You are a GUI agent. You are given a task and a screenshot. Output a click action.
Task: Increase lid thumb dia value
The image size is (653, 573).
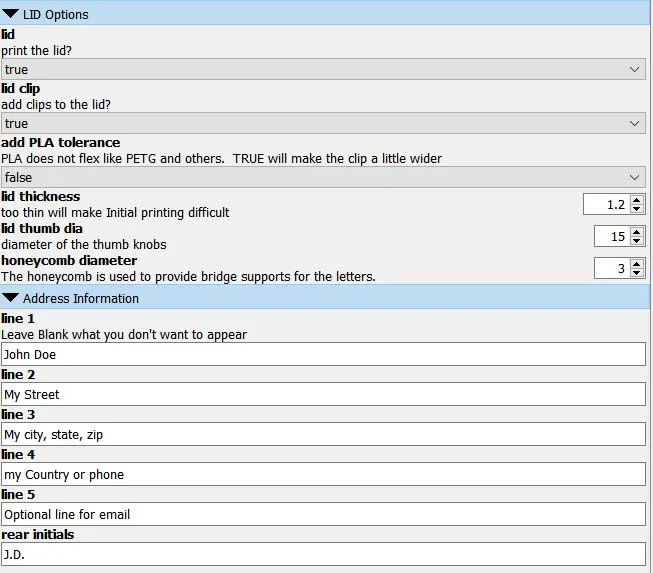[637, 232]
